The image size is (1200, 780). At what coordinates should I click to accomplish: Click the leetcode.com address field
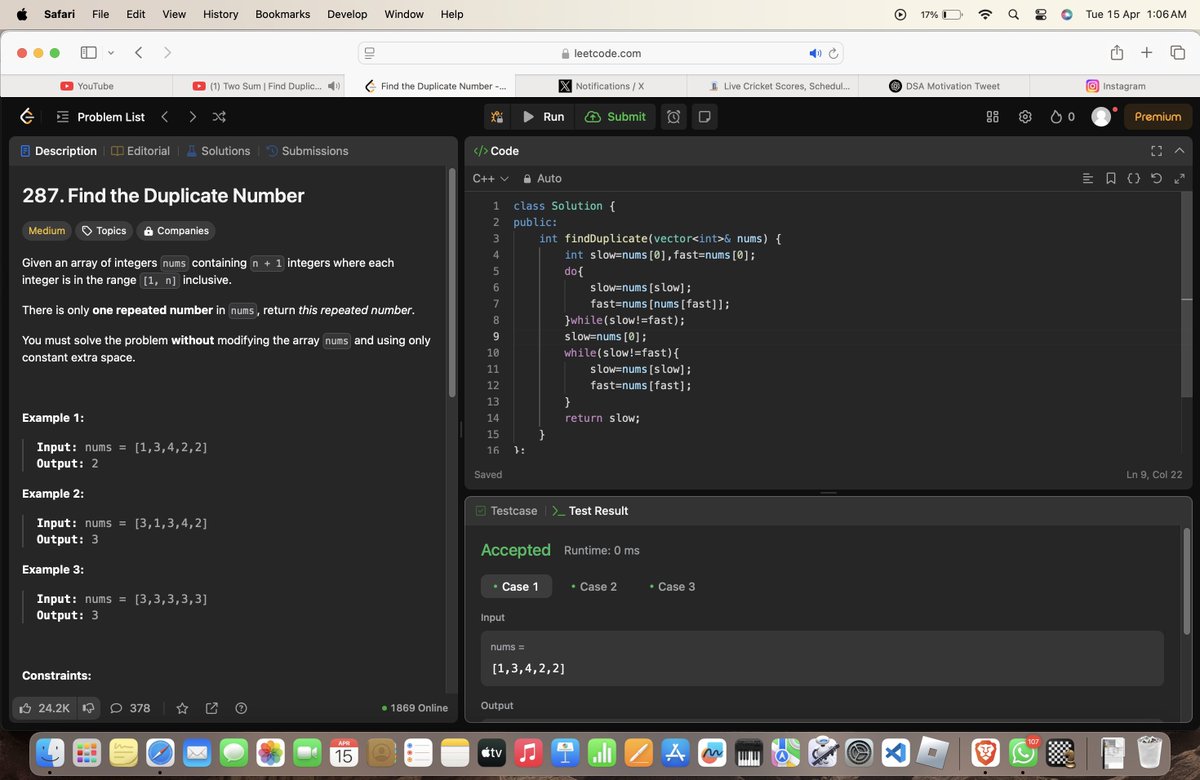[x=601, y=53]
